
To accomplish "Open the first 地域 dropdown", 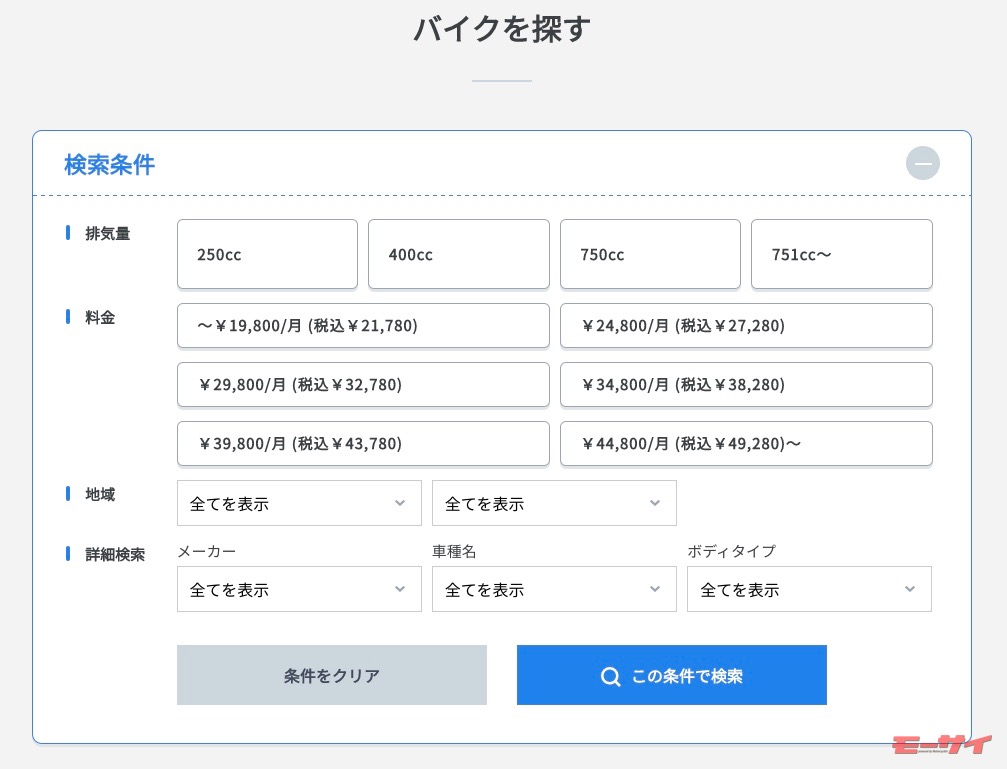I will pos(299,503).
